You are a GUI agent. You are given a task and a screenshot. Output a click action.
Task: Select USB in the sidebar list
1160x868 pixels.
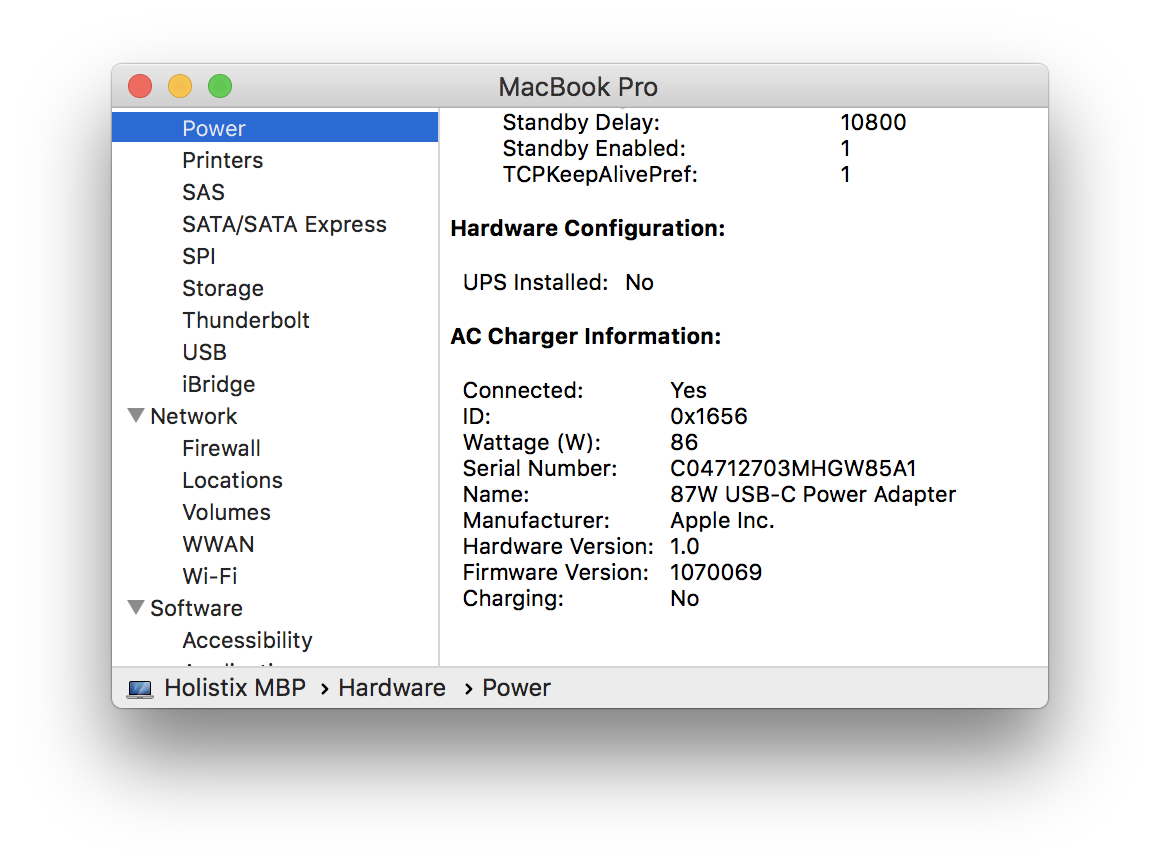click(x=204, y=352)
